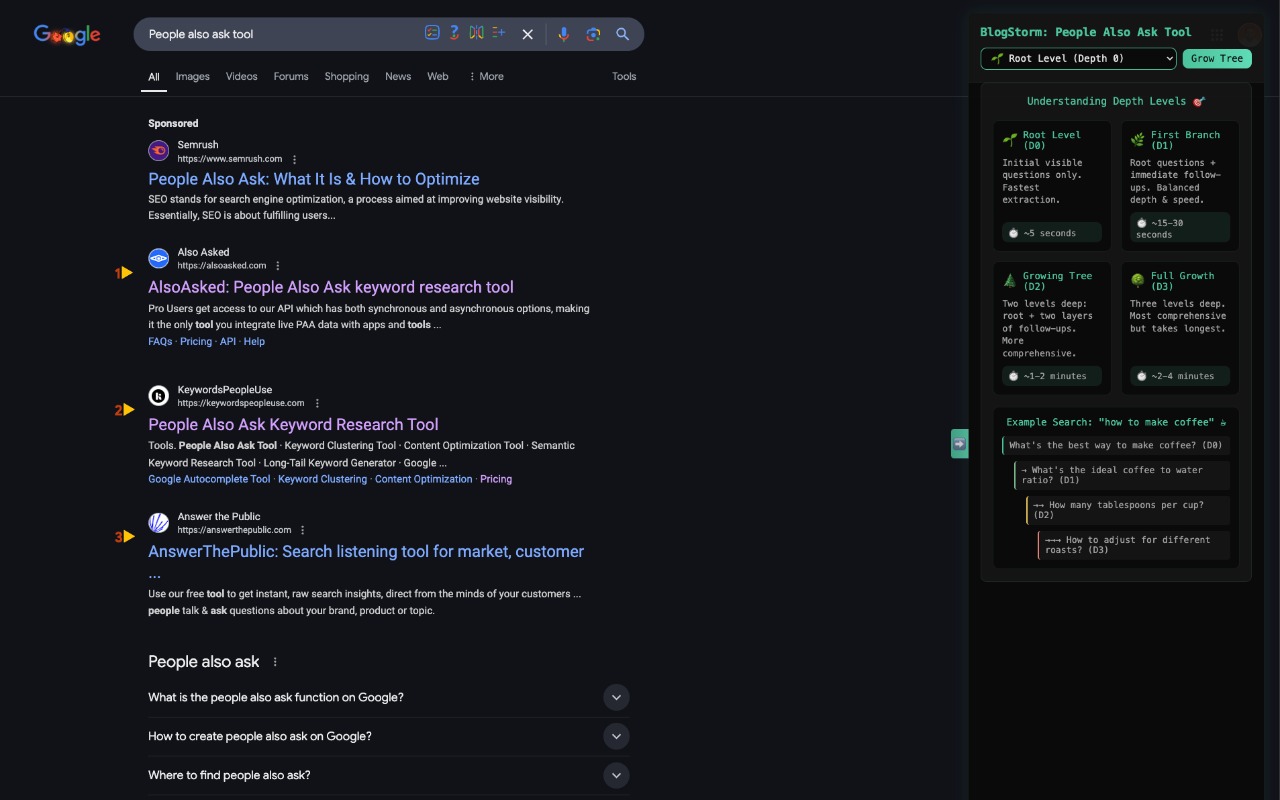Click "What's the ideal coffee to water ratio?" row
The width and height of the screenshot is (1280, 800).
click(x=1122, y=475)
